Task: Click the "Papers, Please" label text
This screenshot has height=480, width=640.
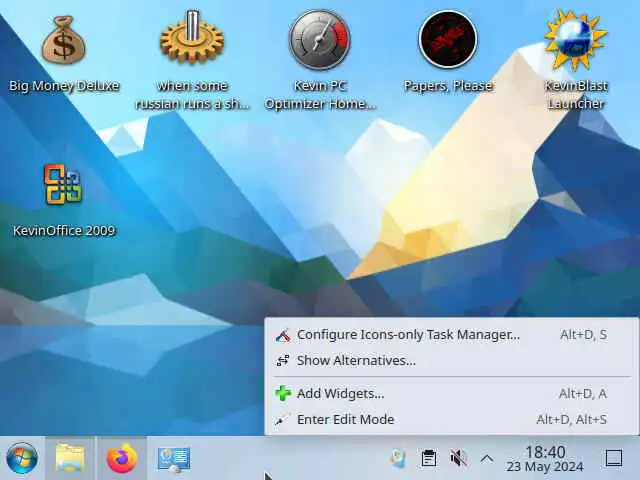Action: [448, 86]
